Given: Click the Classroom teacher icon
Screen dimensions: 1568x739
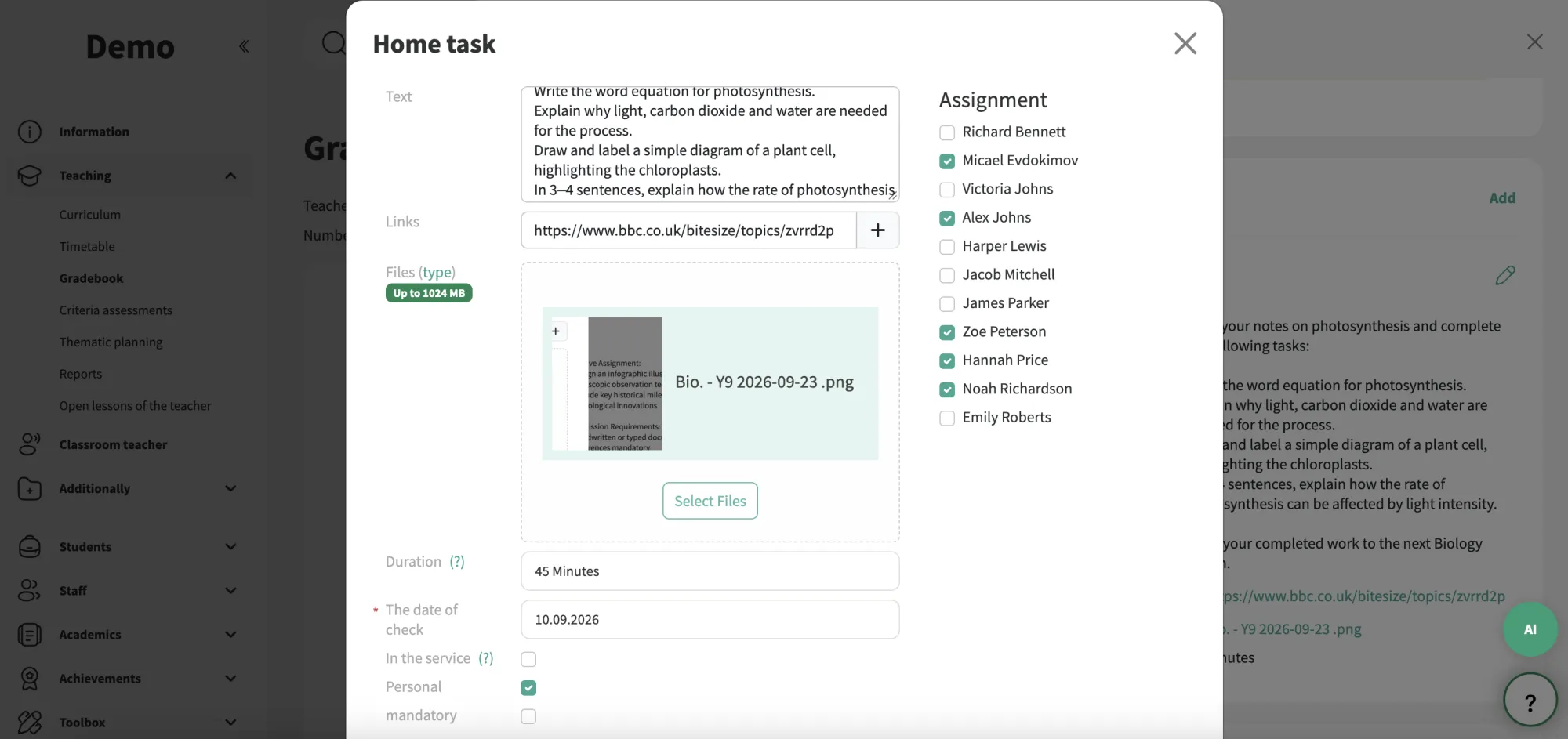Looking at the screenshot, I should tap(30, 444).
